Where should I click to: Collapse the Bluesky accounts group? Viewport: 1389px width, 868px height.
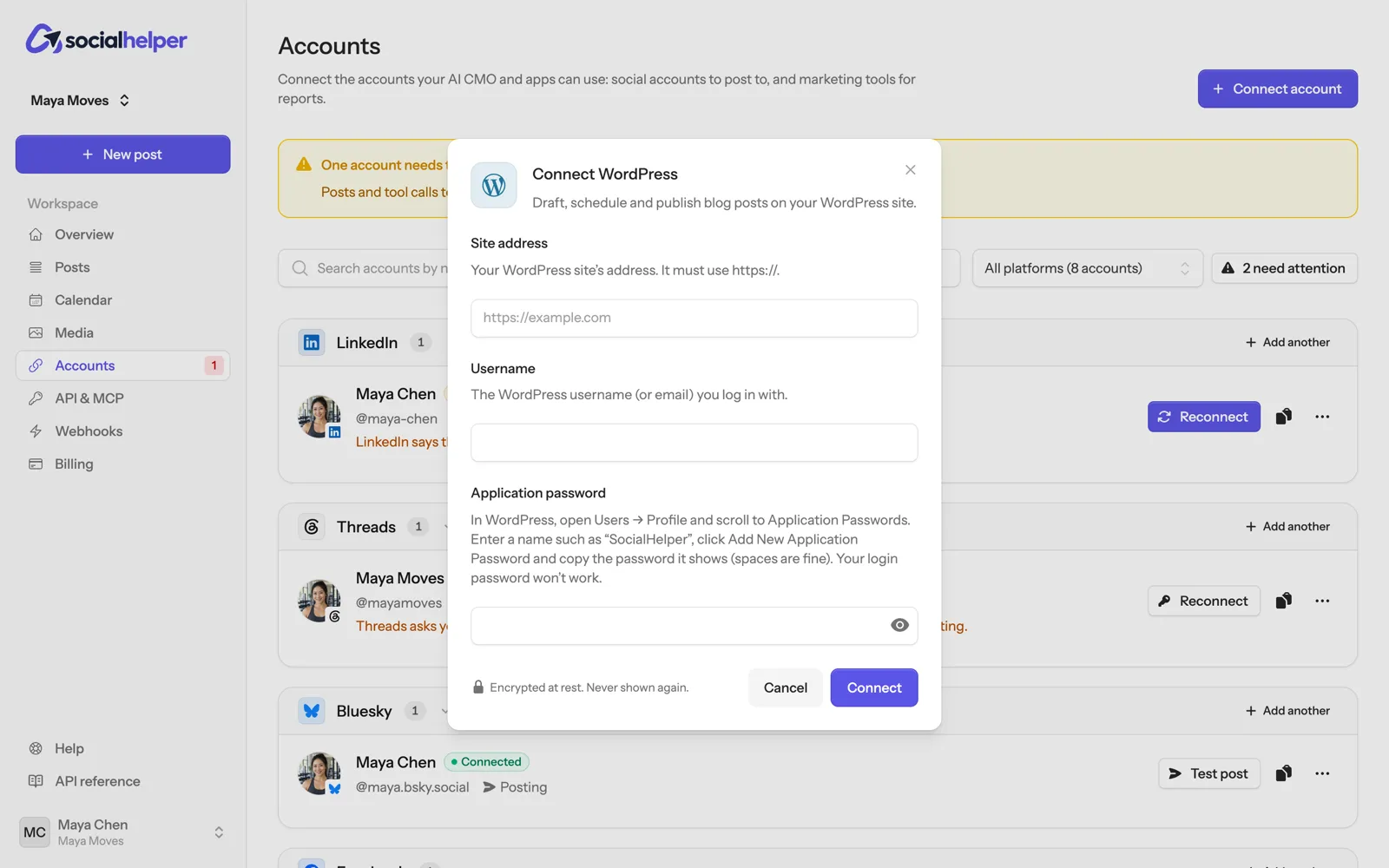(444, 711)
